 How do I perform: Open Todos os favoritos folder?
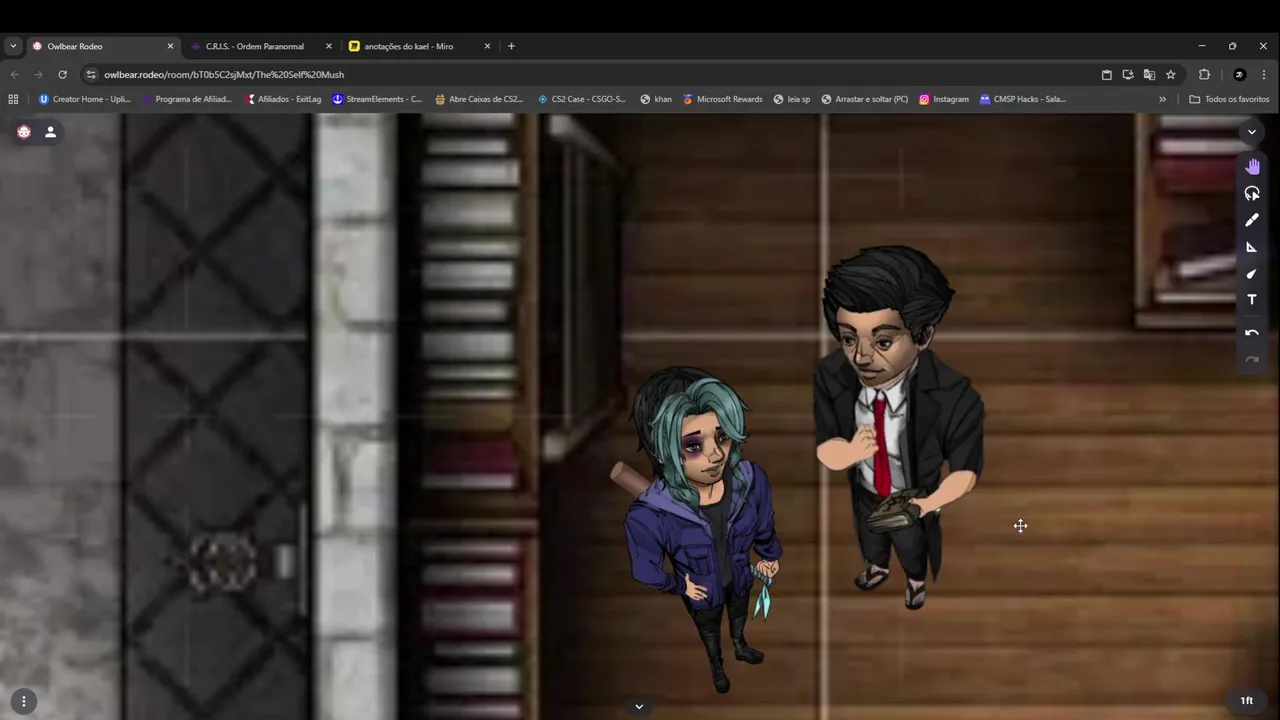[x=1229, y=99]
